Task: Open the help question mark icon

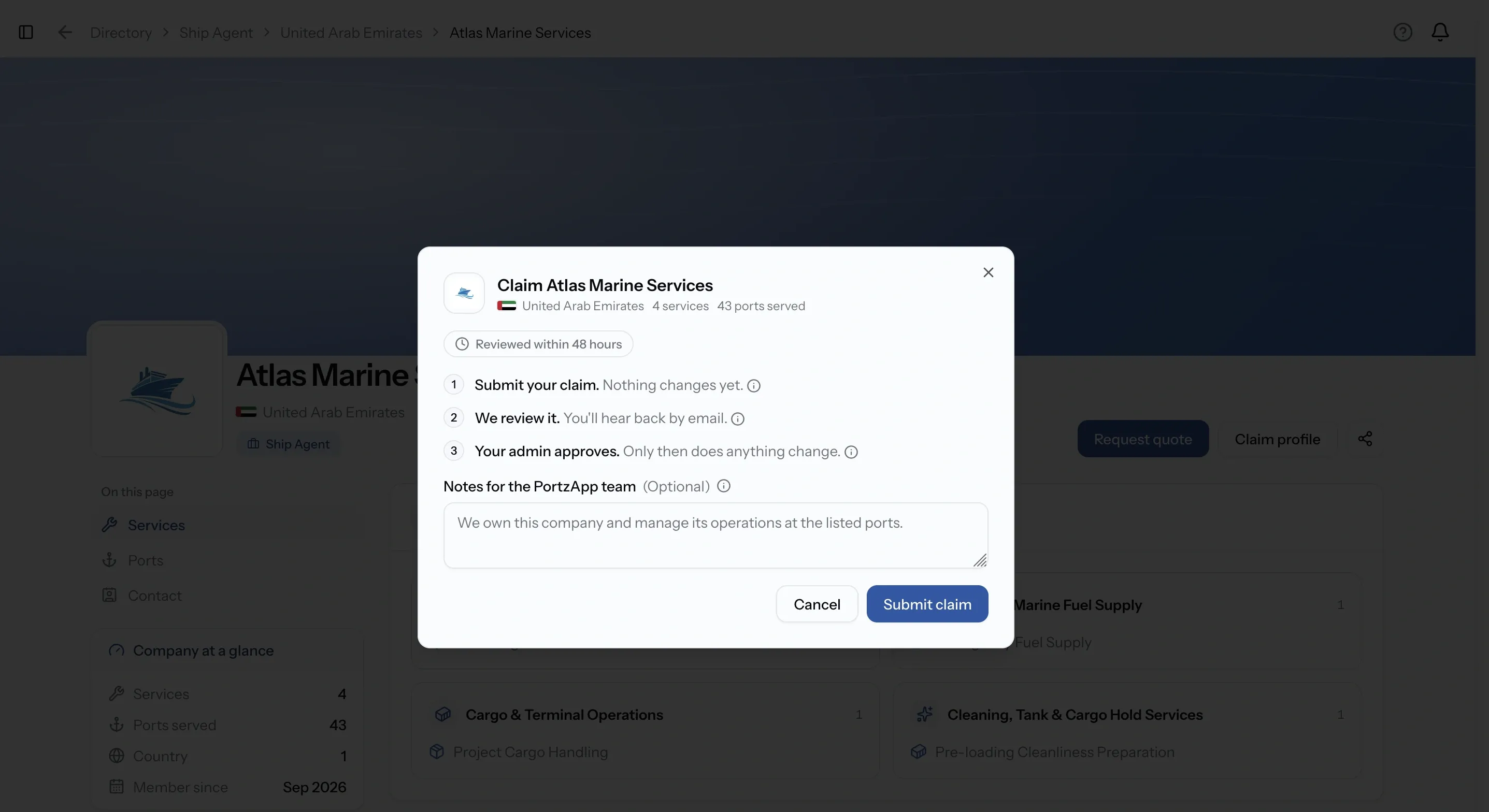Action: 1403,32
